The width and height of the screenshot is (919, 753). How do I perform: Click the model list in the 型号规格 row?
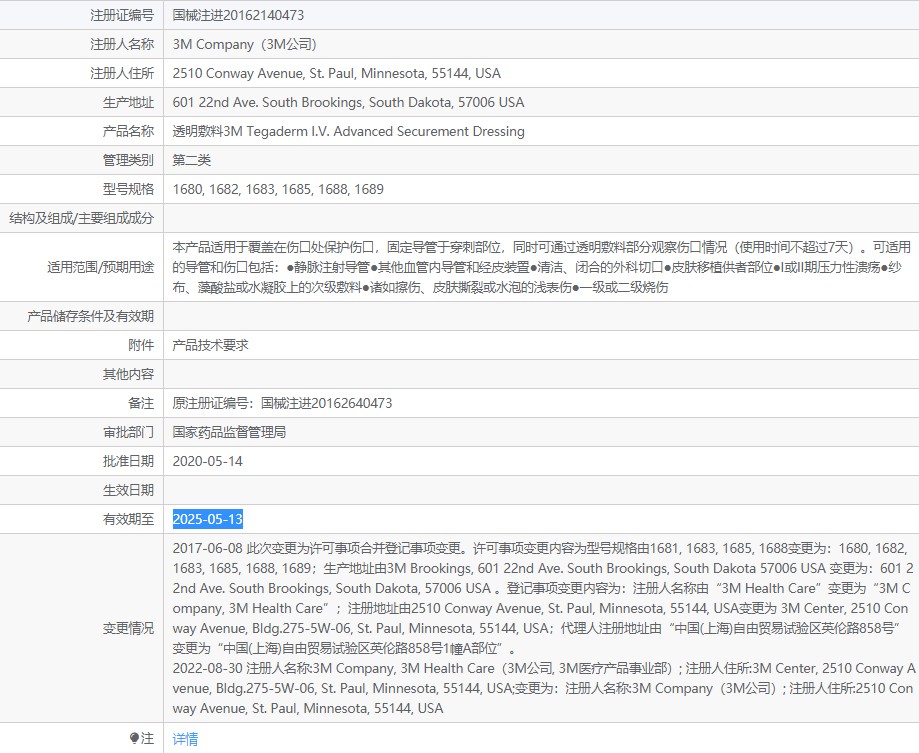(x=278, y=189)
